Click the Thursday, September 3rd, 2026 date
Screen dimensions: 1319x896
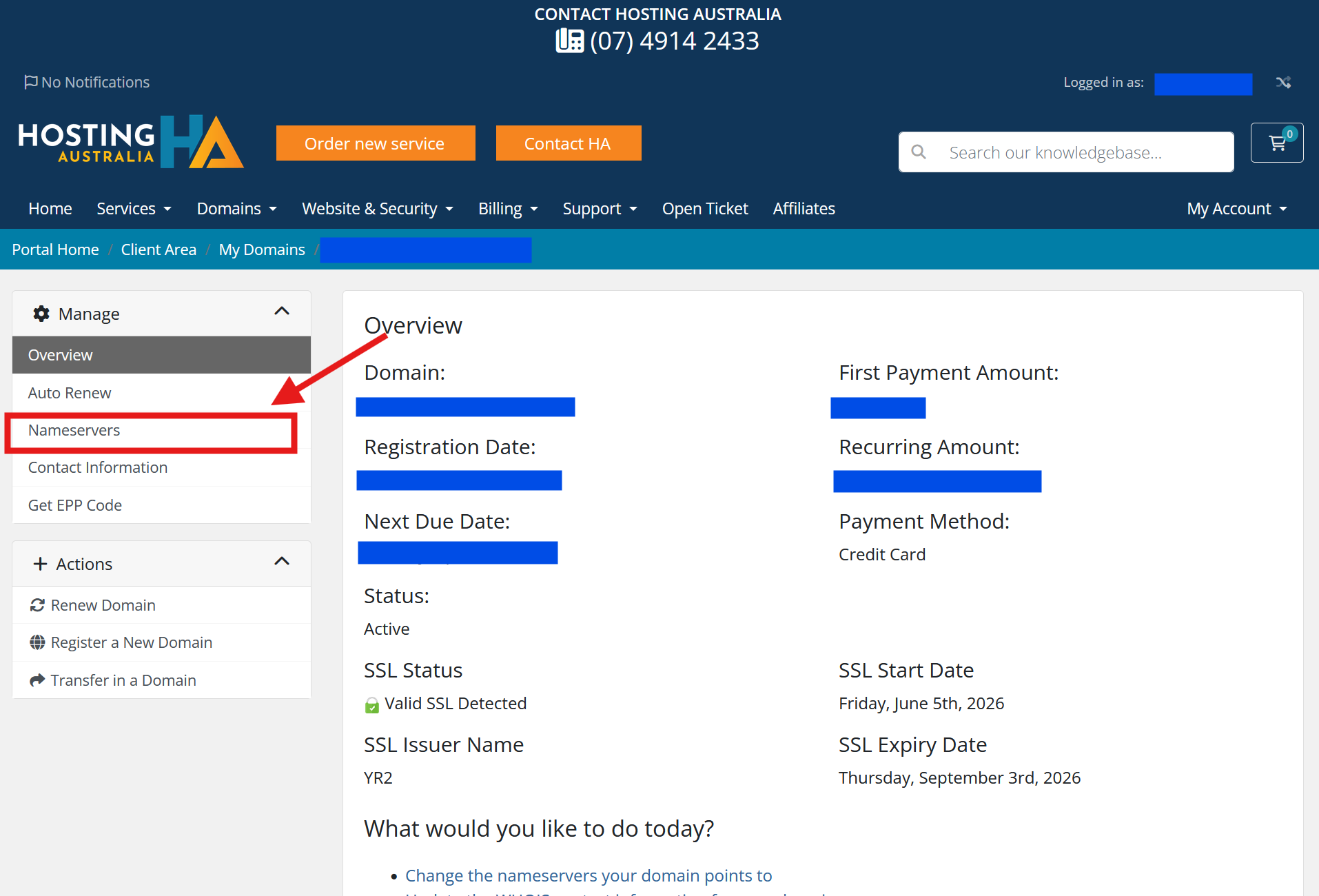click(959, 777)
